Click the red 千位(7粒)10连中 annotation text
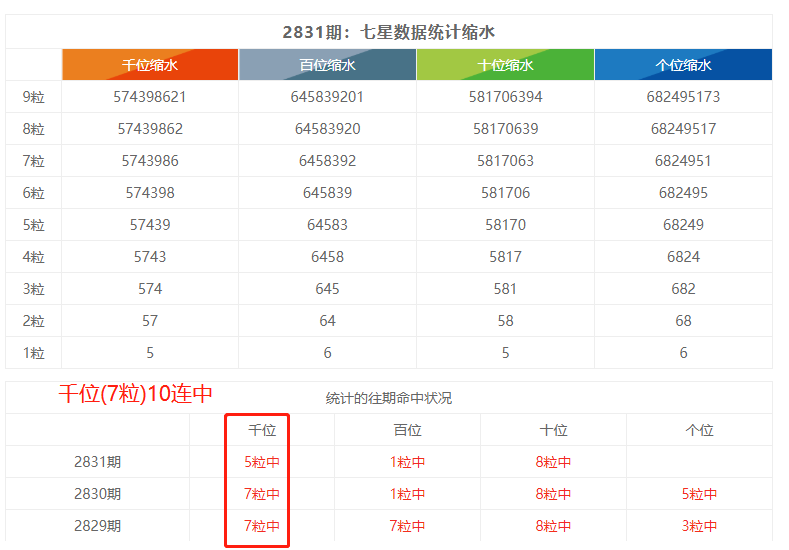The height and width of the screenshot is (550, 789). [135, 394]
